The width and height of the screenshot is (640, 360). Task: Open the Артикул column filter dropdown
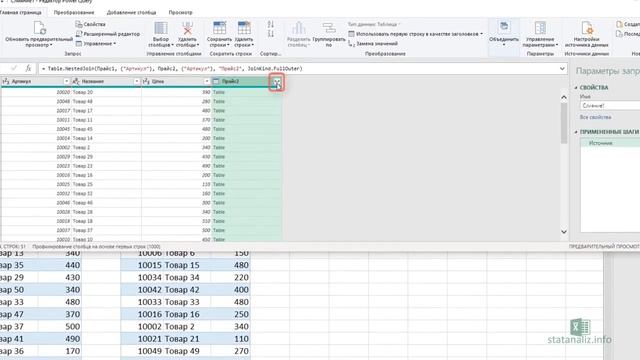(66, 82)
